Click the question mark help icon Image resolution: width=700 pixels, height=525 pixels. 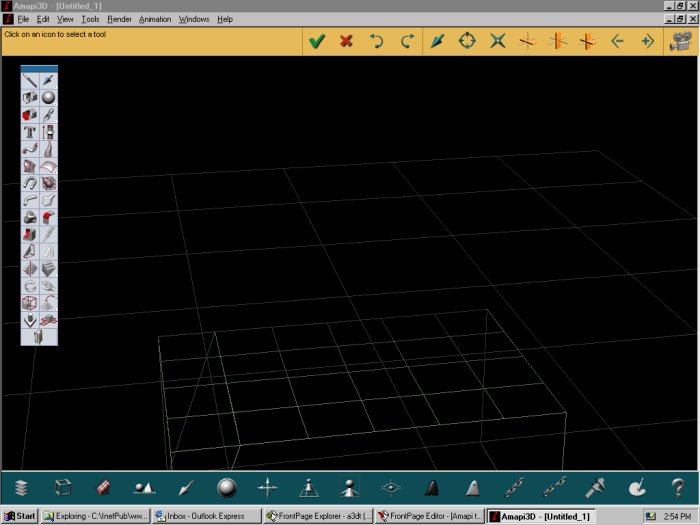[x=678, y=488]
